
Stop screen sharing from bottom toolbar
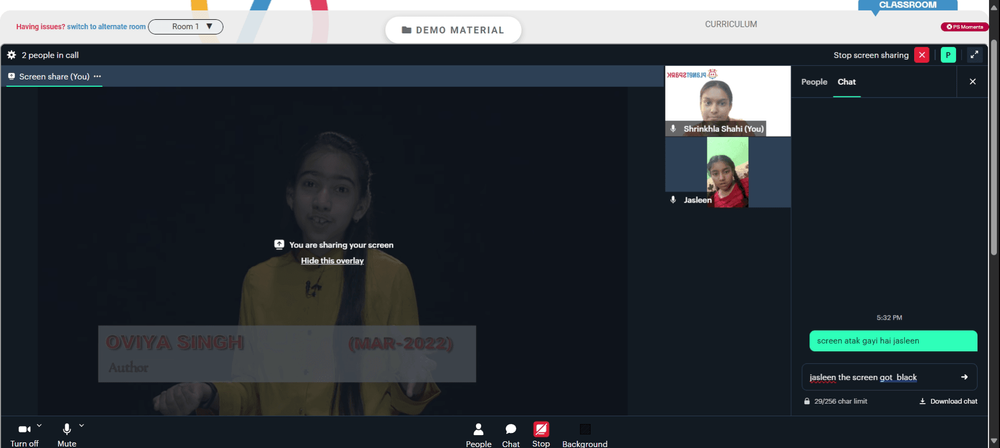(x=541, y=435)
